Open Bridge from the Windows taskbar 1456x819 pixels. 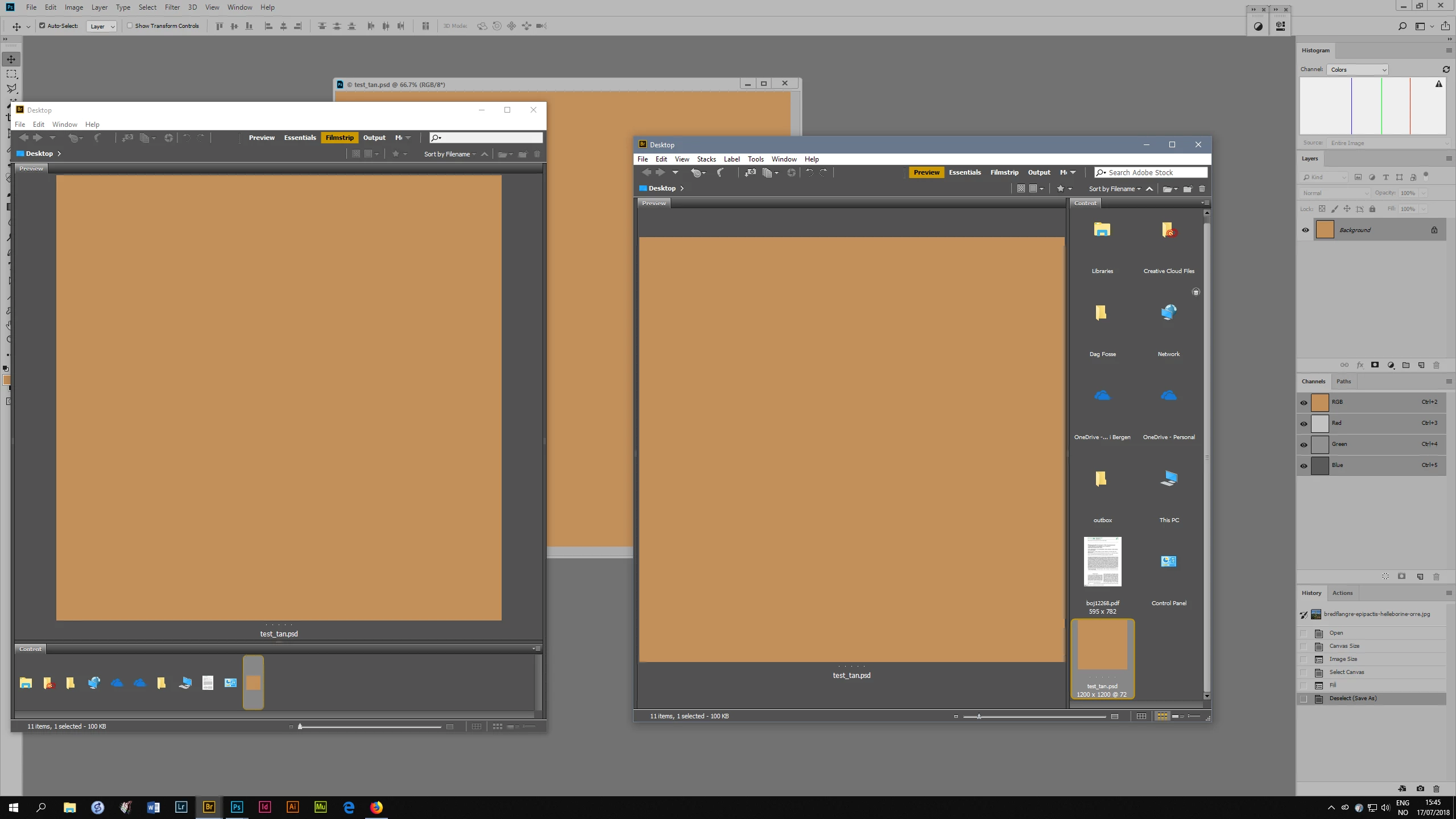pyautogui.click(x=209, y=806)
